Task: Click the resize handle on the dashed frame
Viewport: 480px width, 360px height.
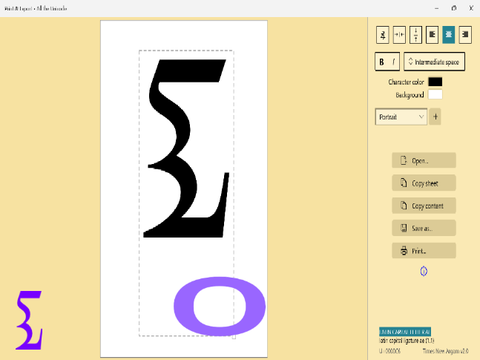Action: [x=234, y=337]
